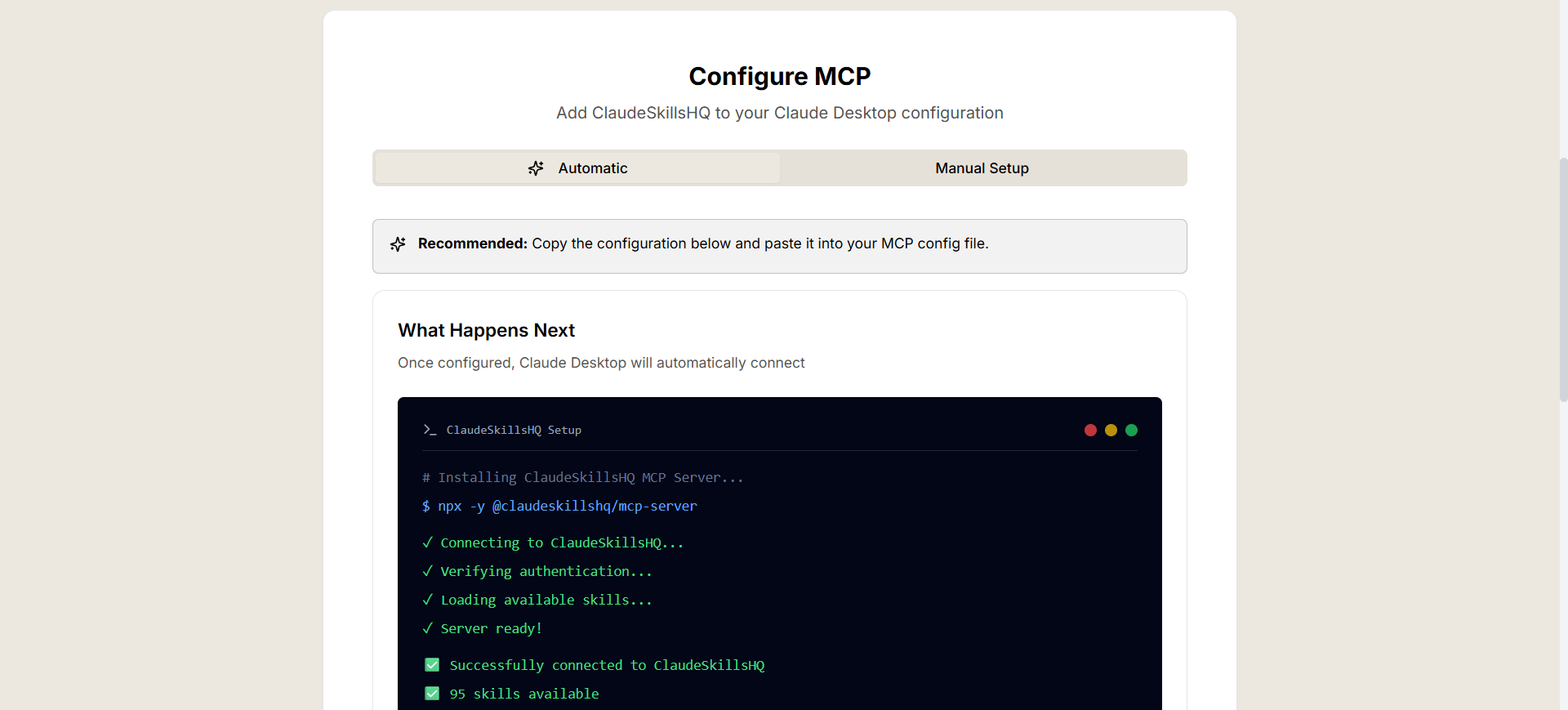Switch to the Manual Setup tab

[x=982, y=168]
